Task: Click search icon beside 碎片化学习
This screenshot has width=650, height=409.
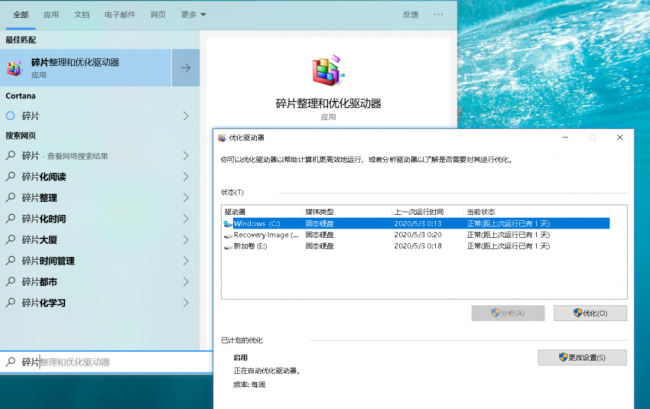Action: (10, 303)
